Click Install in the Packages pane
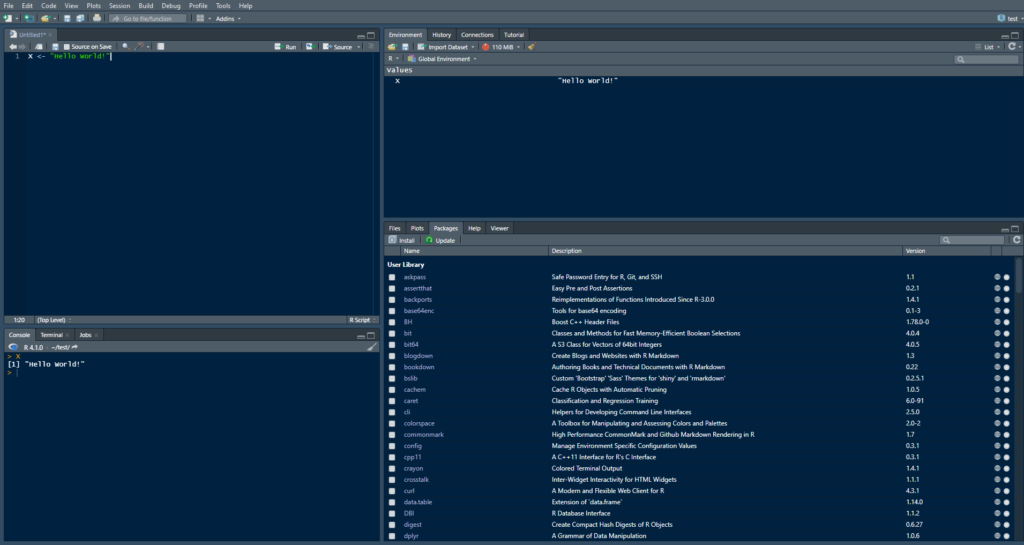This screenshot has width=1024, height=545. click(402, 240)
